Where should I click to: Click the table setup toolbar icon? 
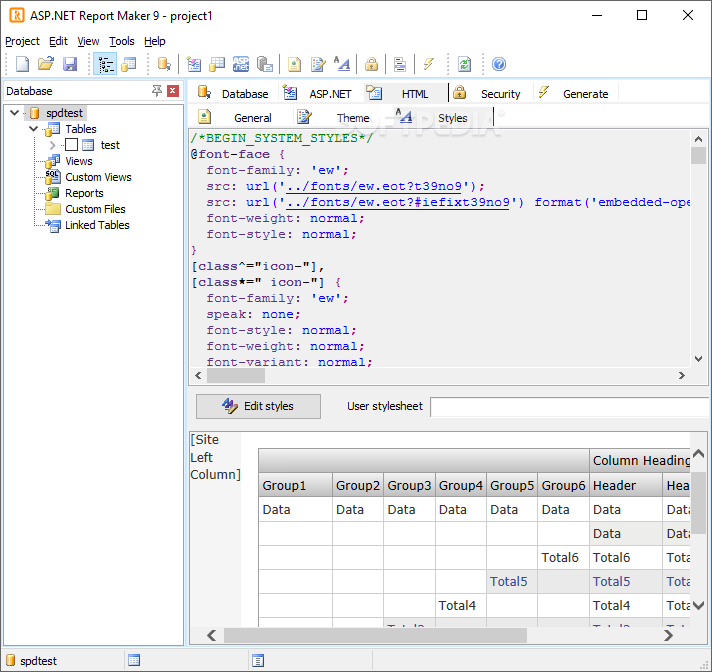pos(217,64)
